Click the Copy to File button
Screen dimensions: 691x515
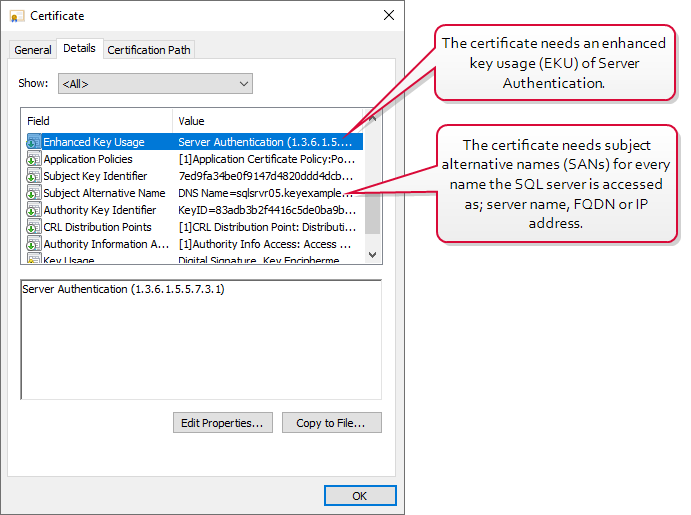click(x=331, y=423)
